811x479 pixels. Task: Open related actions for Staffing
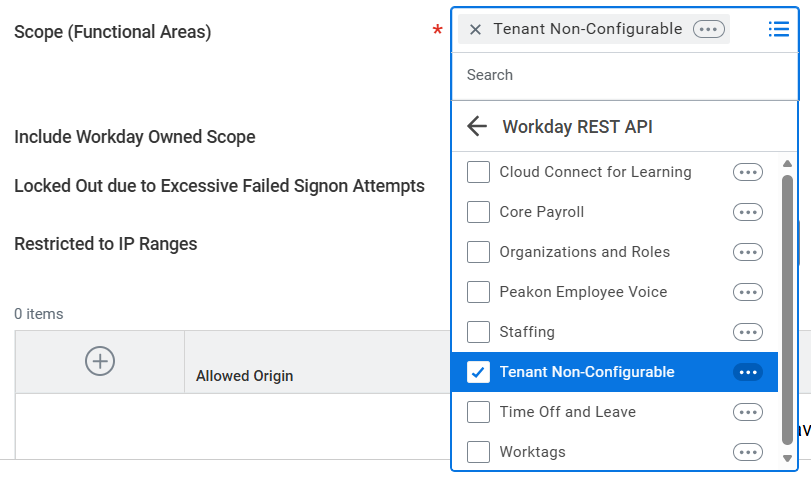(747, 332)
